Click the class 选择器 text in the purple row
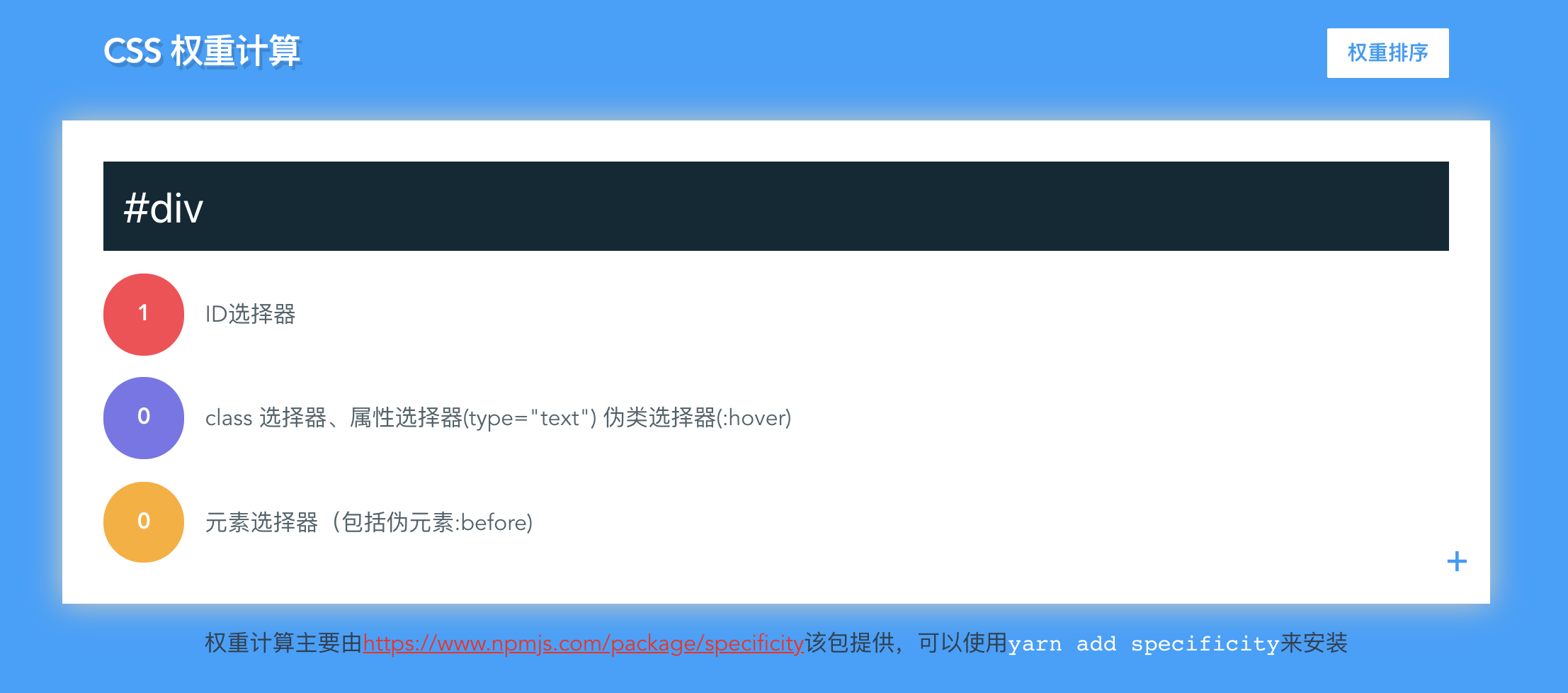 tap(266, 418)
